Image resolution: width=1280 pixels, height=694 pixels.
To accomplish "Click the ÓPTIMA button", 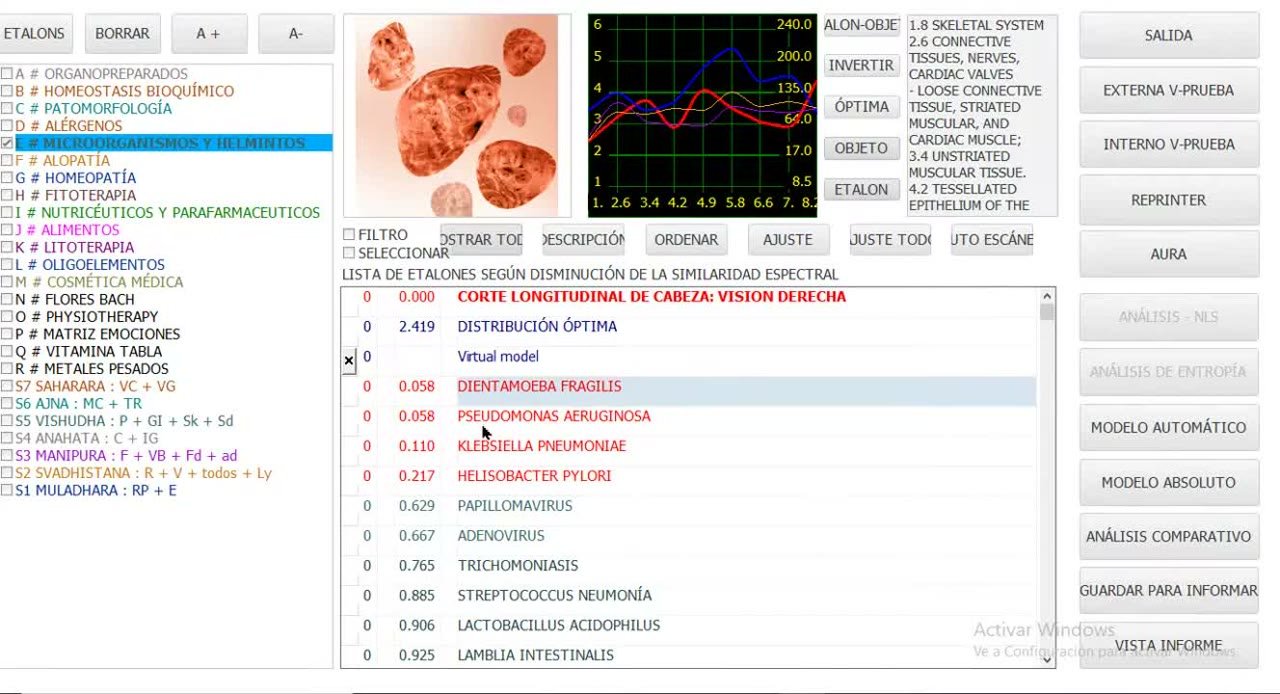I will tap(861, 107).
